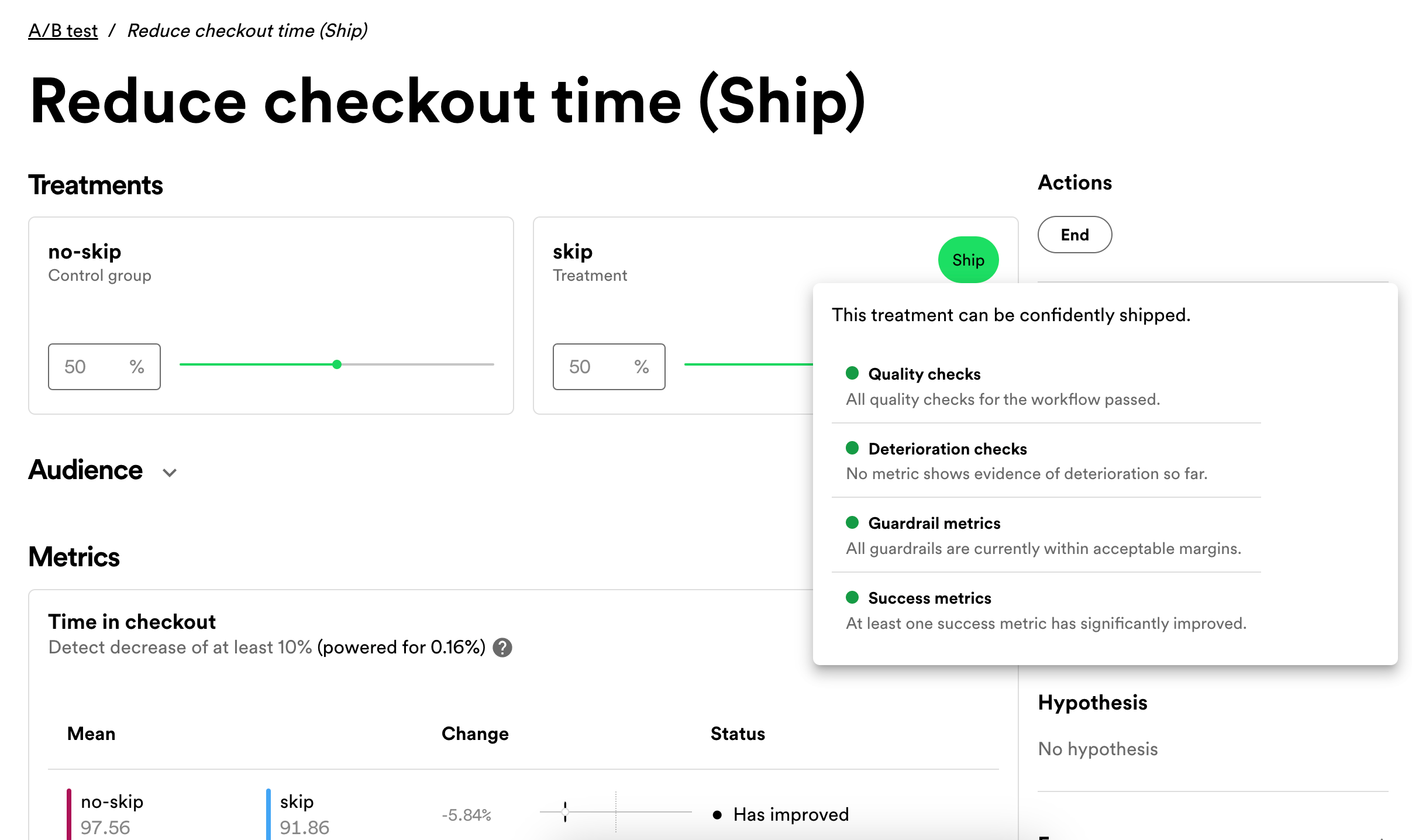Click the Deterioration checks status indicator
Image resolution: width=1412 pixels, height=840 pixels.
tap(852, 448)
